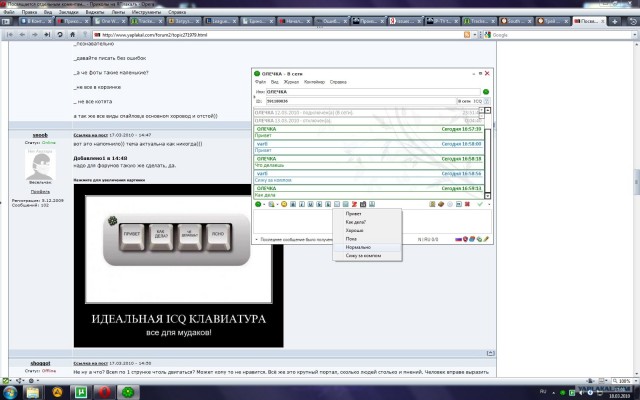This screenshot has width=640, height=400.
Task: Click the green checkmark send icon
Action: [480, 204]
